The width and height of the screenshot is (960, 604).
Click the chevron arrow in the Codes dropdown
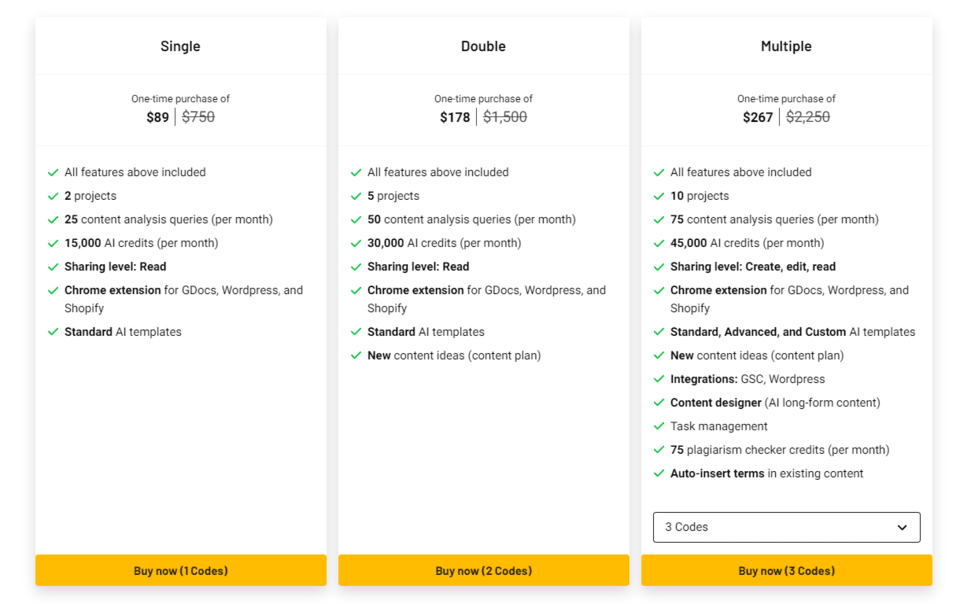[902, 528]
